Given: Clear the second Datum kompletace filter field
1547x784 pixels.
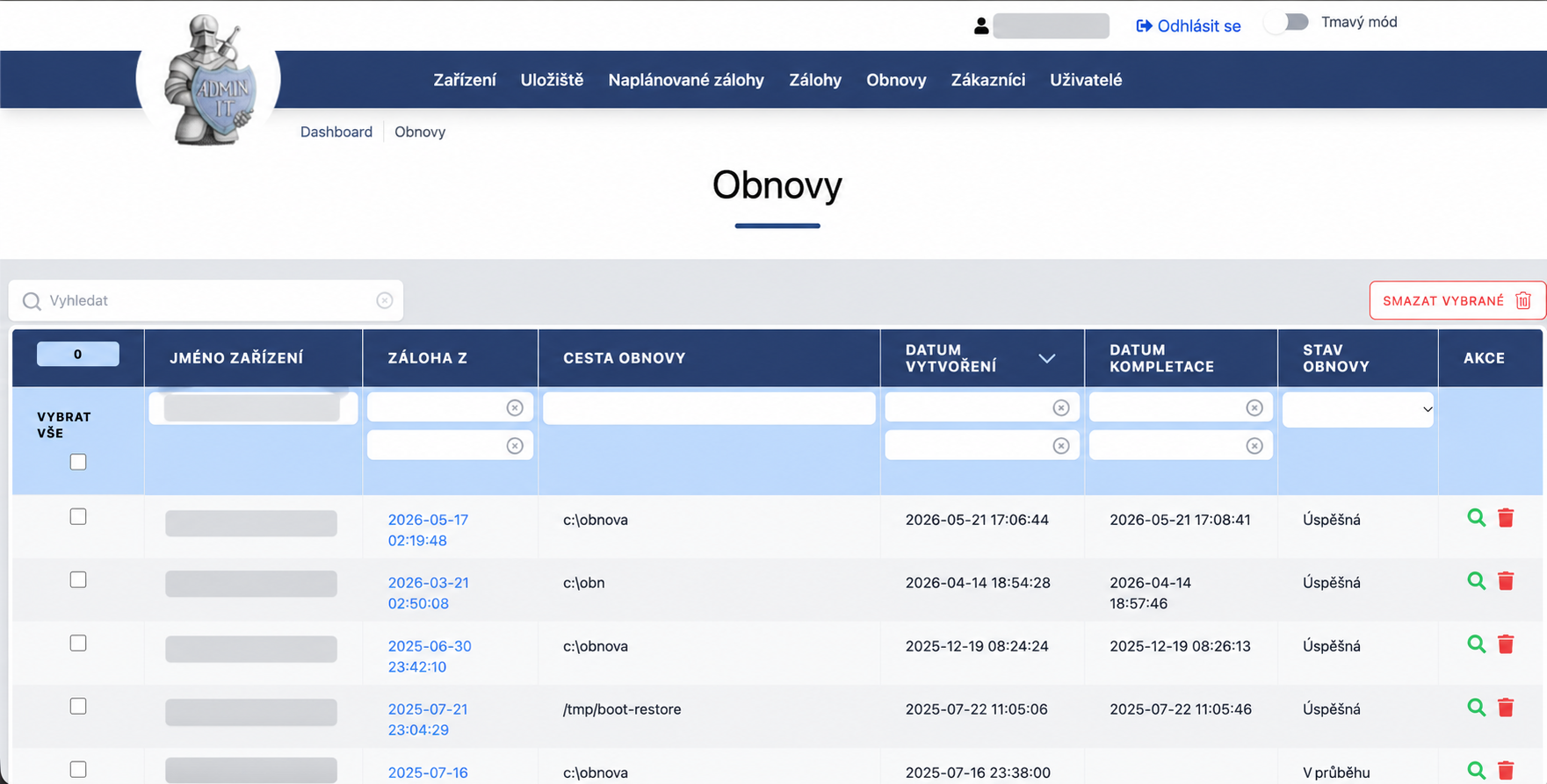Looking at the screenshot, I should click(x=1254, y=446).
